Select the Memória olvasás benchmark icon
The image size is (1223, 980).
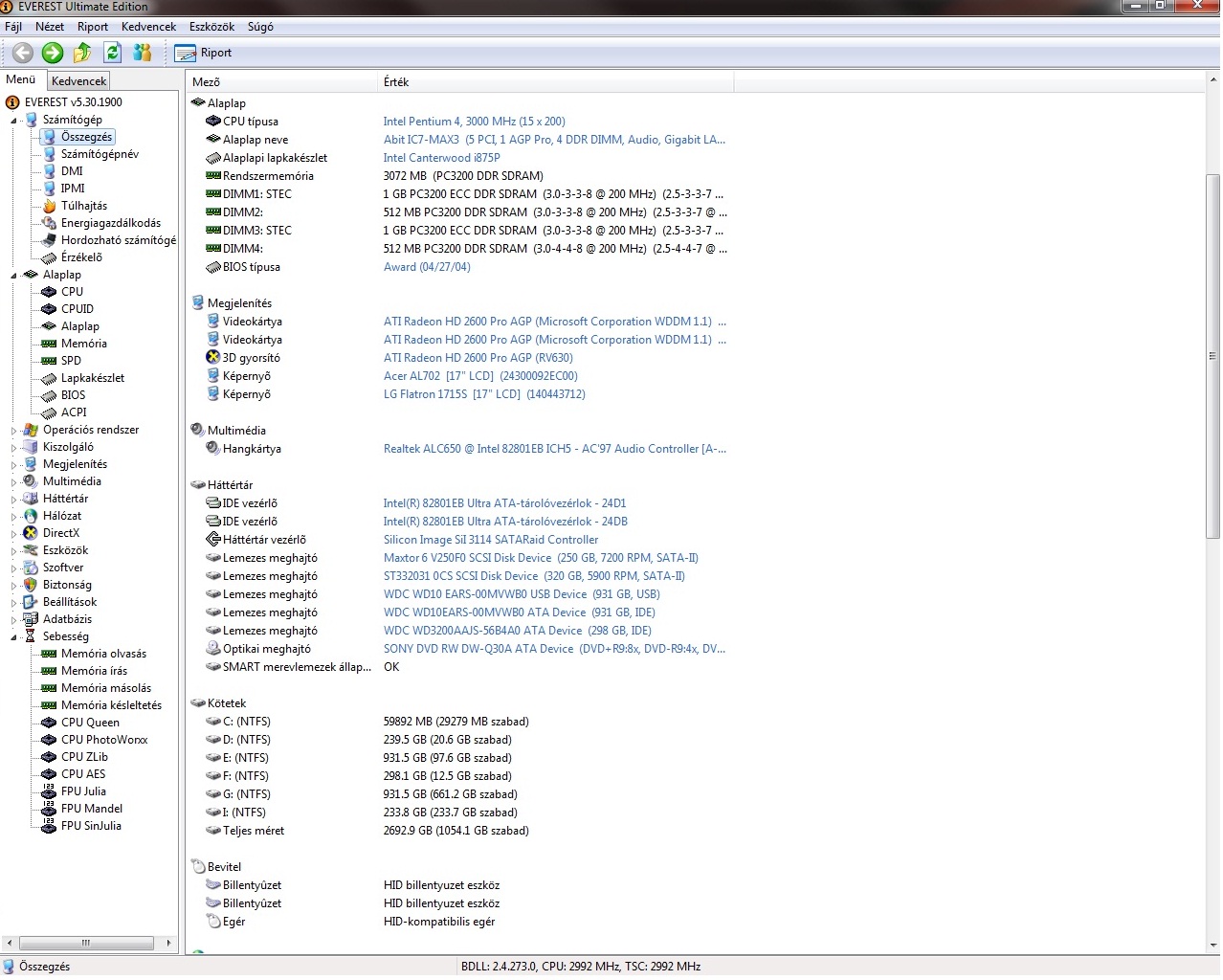coord(49,654)
